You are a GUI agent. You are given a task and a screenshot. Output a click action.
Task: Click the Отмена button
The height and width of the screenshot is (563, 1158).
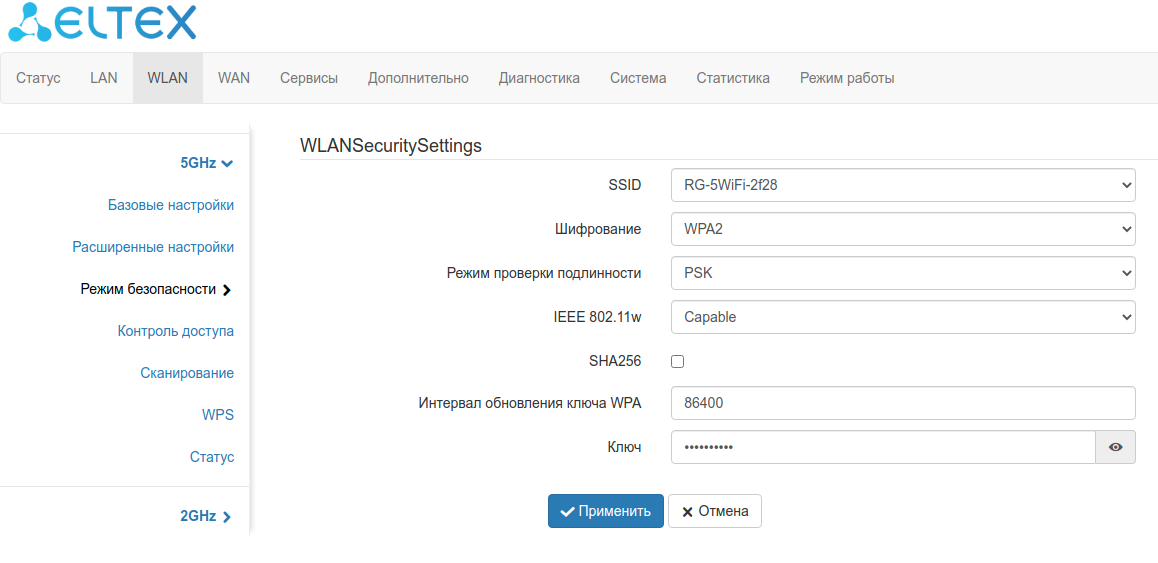tap(715, 511)
